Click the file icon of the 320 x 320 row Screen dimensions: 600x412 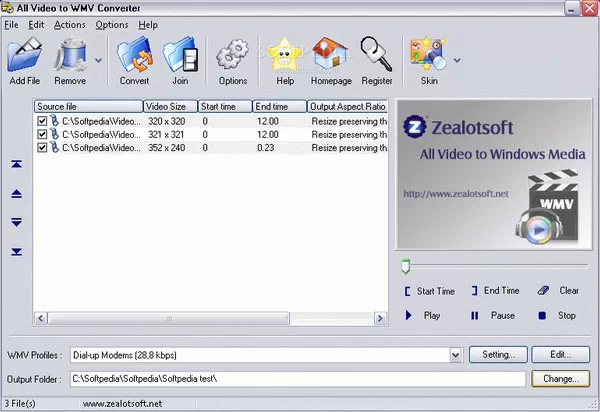pyautogui.click(x=54, y=121)
